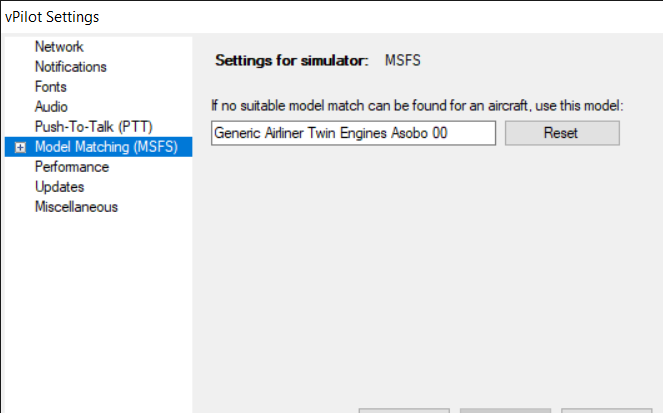Viewport: 663px width, 413px height.
Task: Click the middle partially visible bottom button
Action: tap(505, 410)
